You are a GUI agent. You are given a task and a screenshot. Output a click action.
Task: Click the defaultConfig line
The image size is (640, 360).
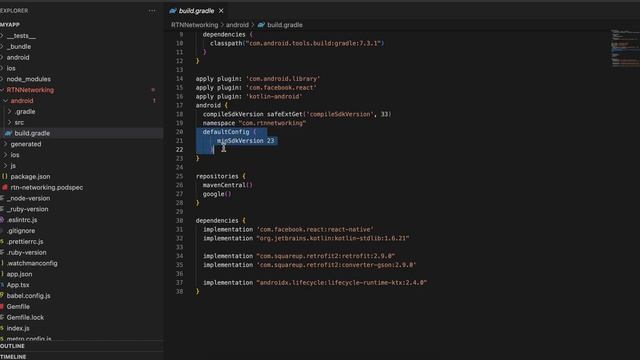click(229, 132)
